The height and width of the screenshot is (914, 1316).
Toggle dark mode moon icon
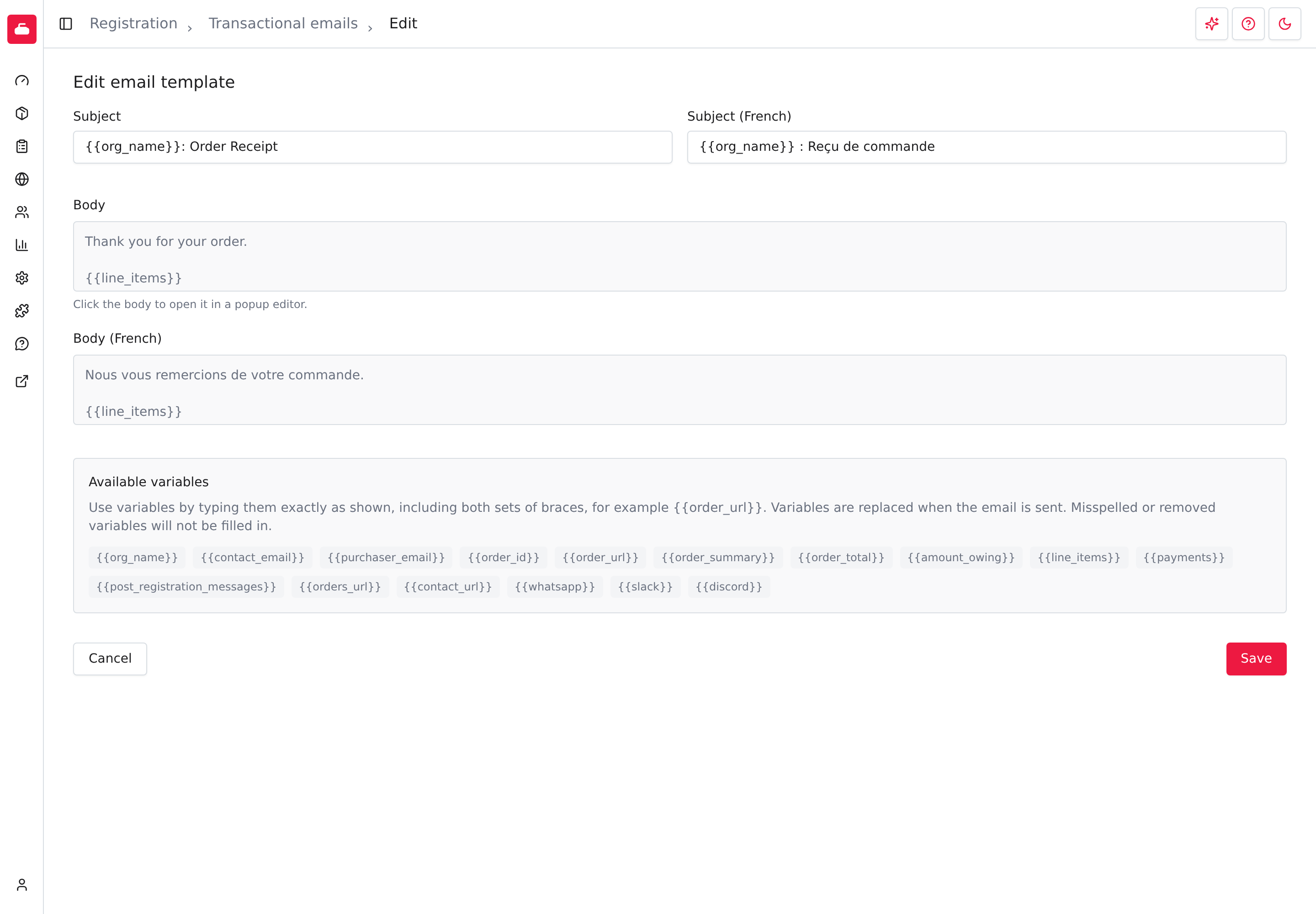tap(1285, 23)
